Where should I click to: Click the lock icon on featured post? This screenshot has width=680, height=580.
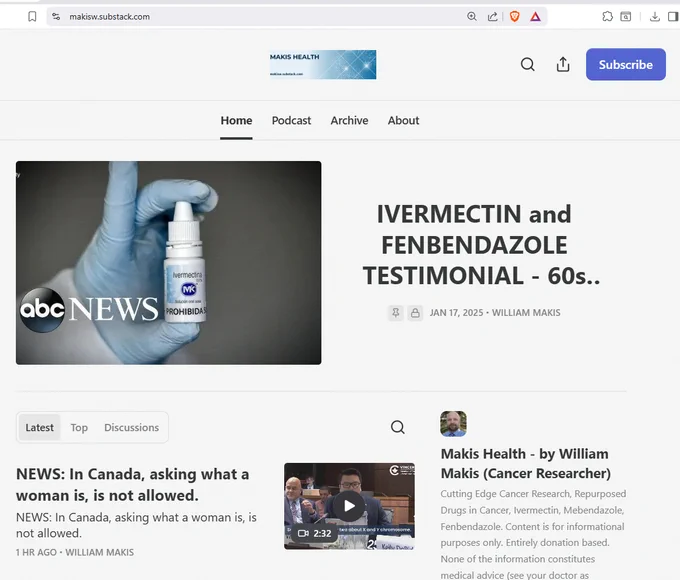click(415, 313)
